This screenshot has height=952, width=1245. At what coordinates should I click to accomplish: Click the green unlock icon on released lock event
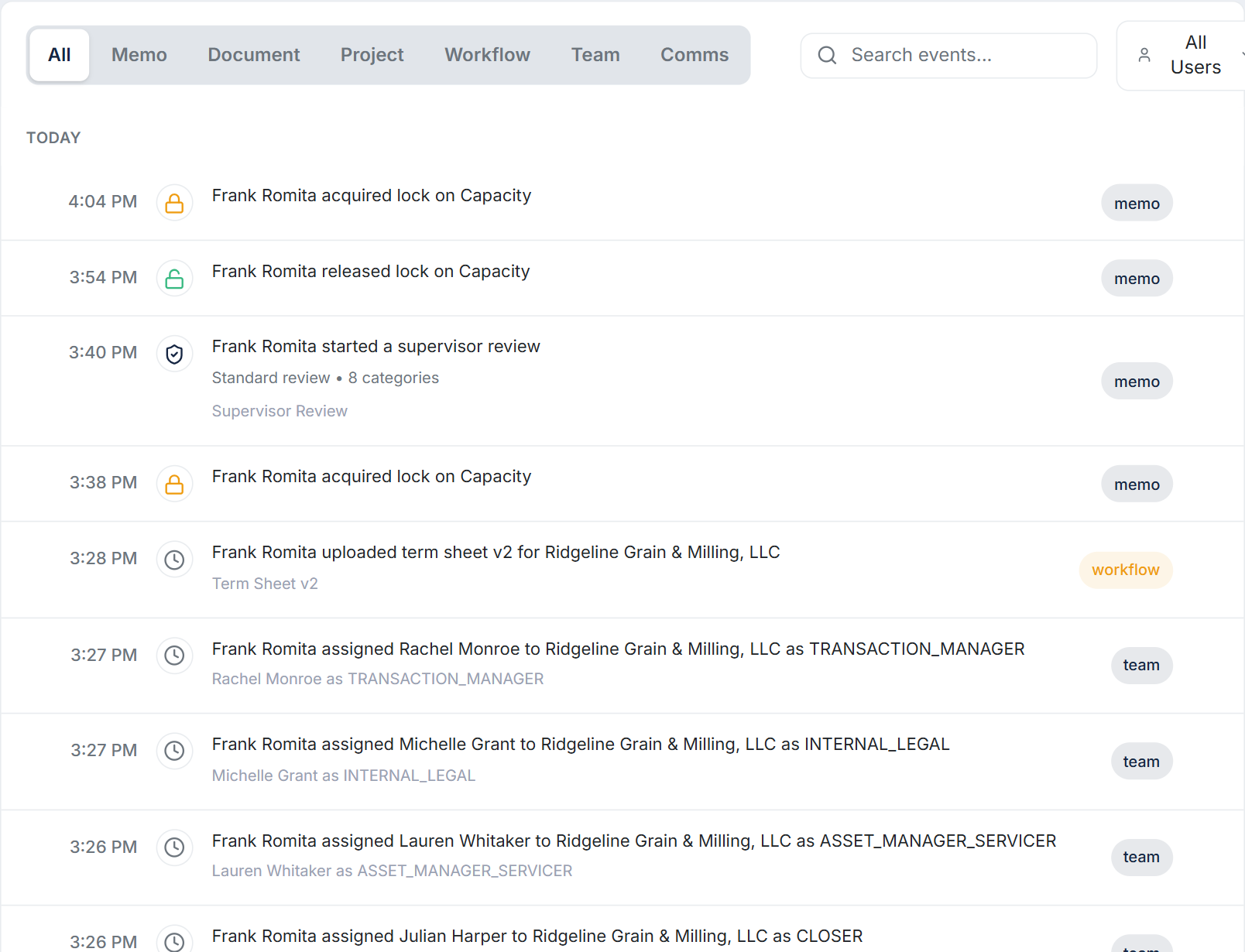[x=174, y=278]
